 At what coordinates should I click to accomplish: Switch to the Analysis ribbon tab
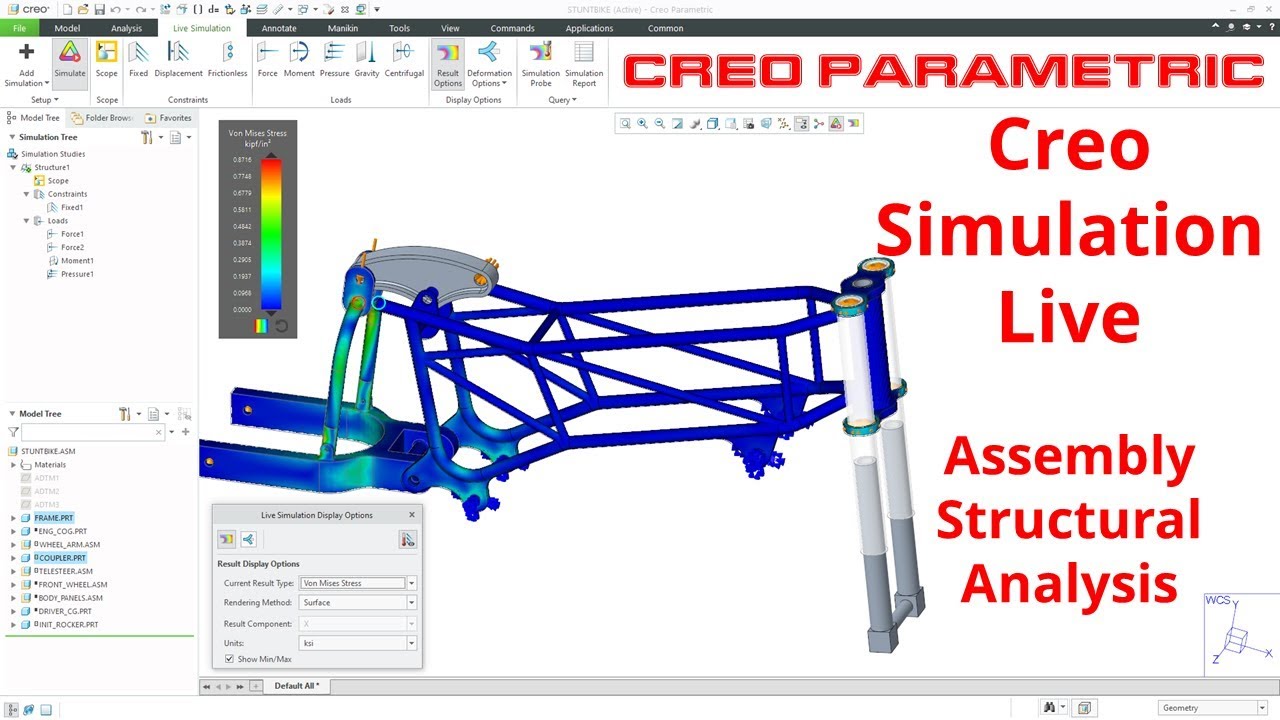(126, 28)
